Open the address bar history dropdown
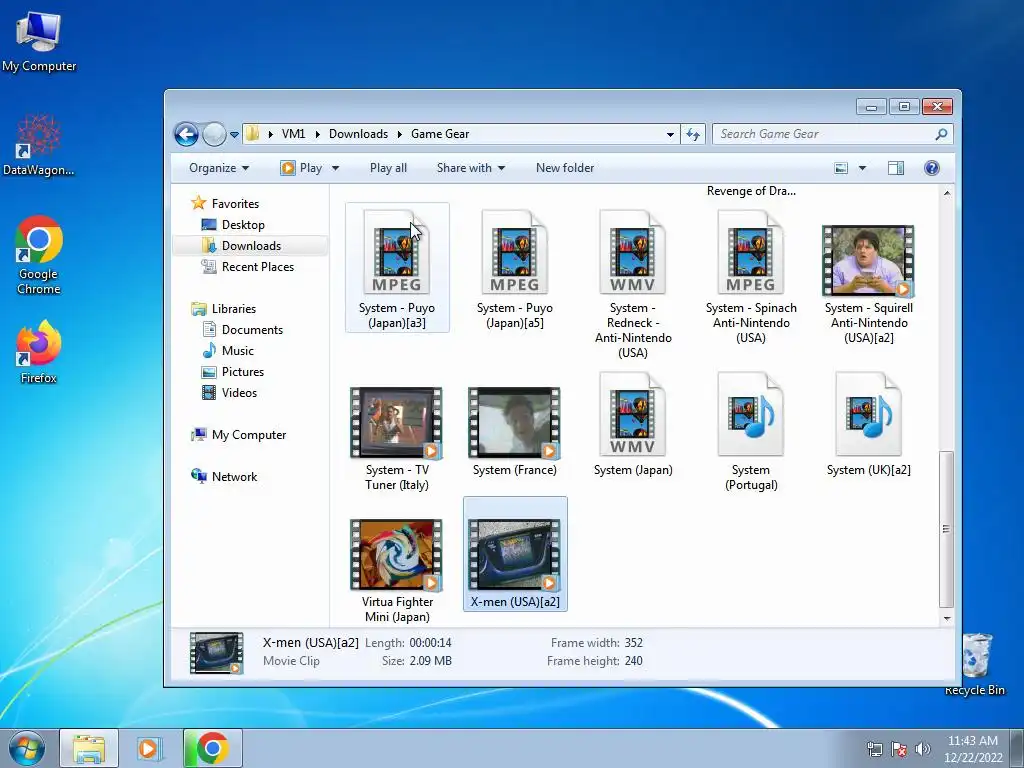Image resolution: width=1024 pixels, height=768 pixels. tap(670, 135)
